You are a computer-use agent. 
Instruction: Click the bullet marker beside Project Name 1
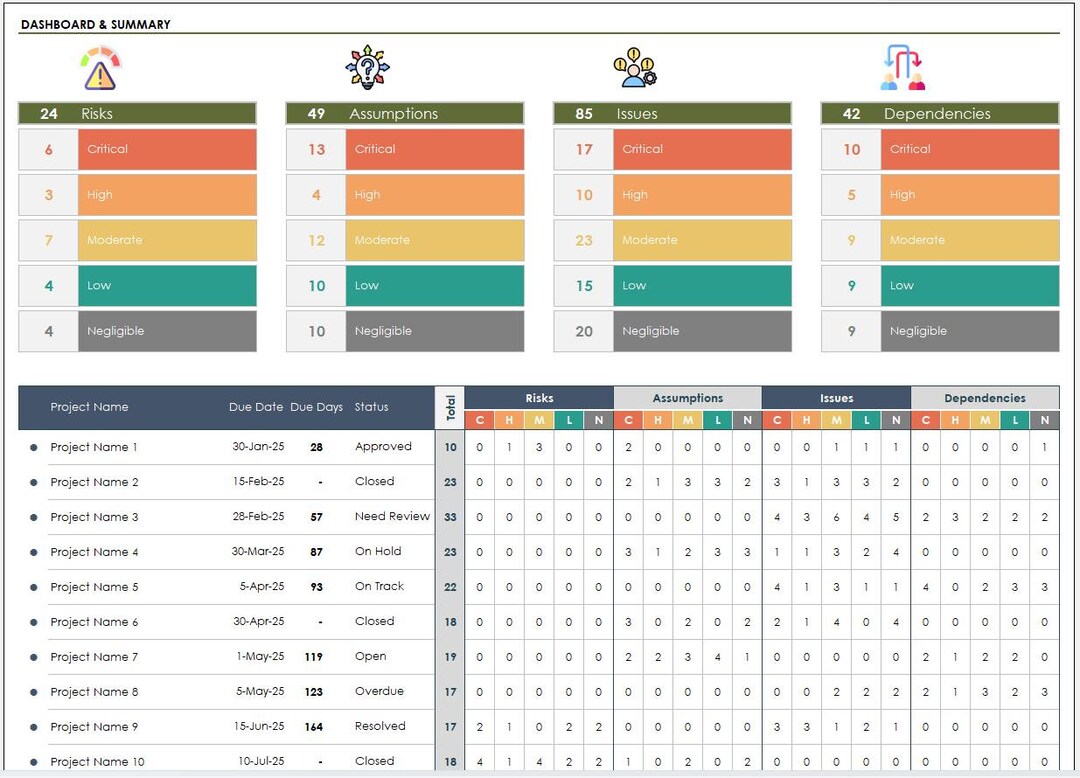[36, 447]
